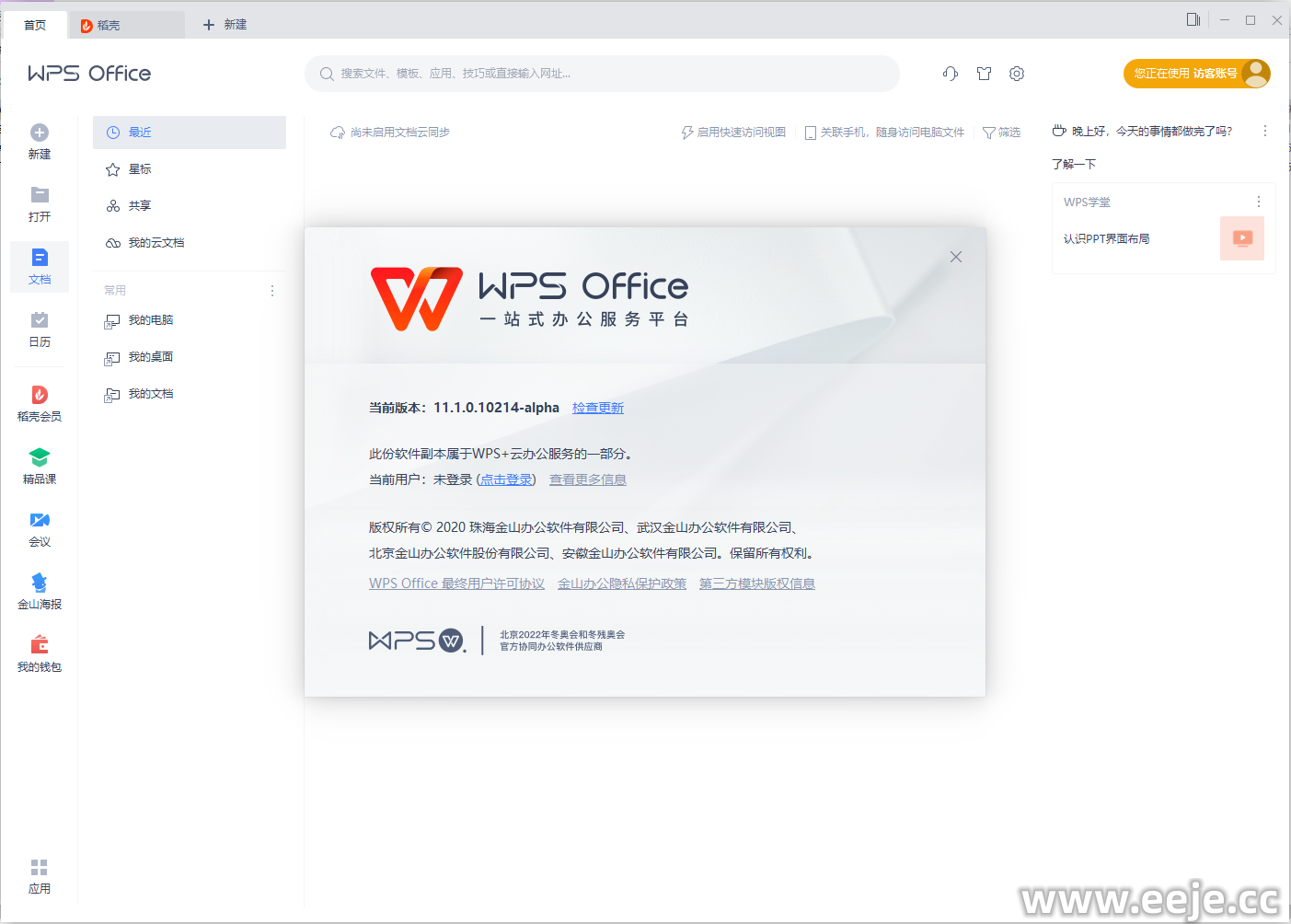
Task: Close the WPS Office about dialog
Action: pyautogui.click(x=956, y=257)
